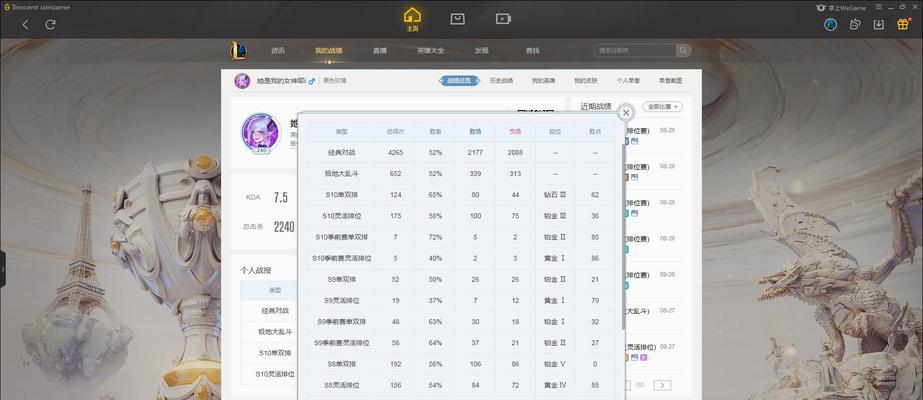This screenshot has height=400, width=923.
Task: Open the friends chat icon
Action: [855, 25]
